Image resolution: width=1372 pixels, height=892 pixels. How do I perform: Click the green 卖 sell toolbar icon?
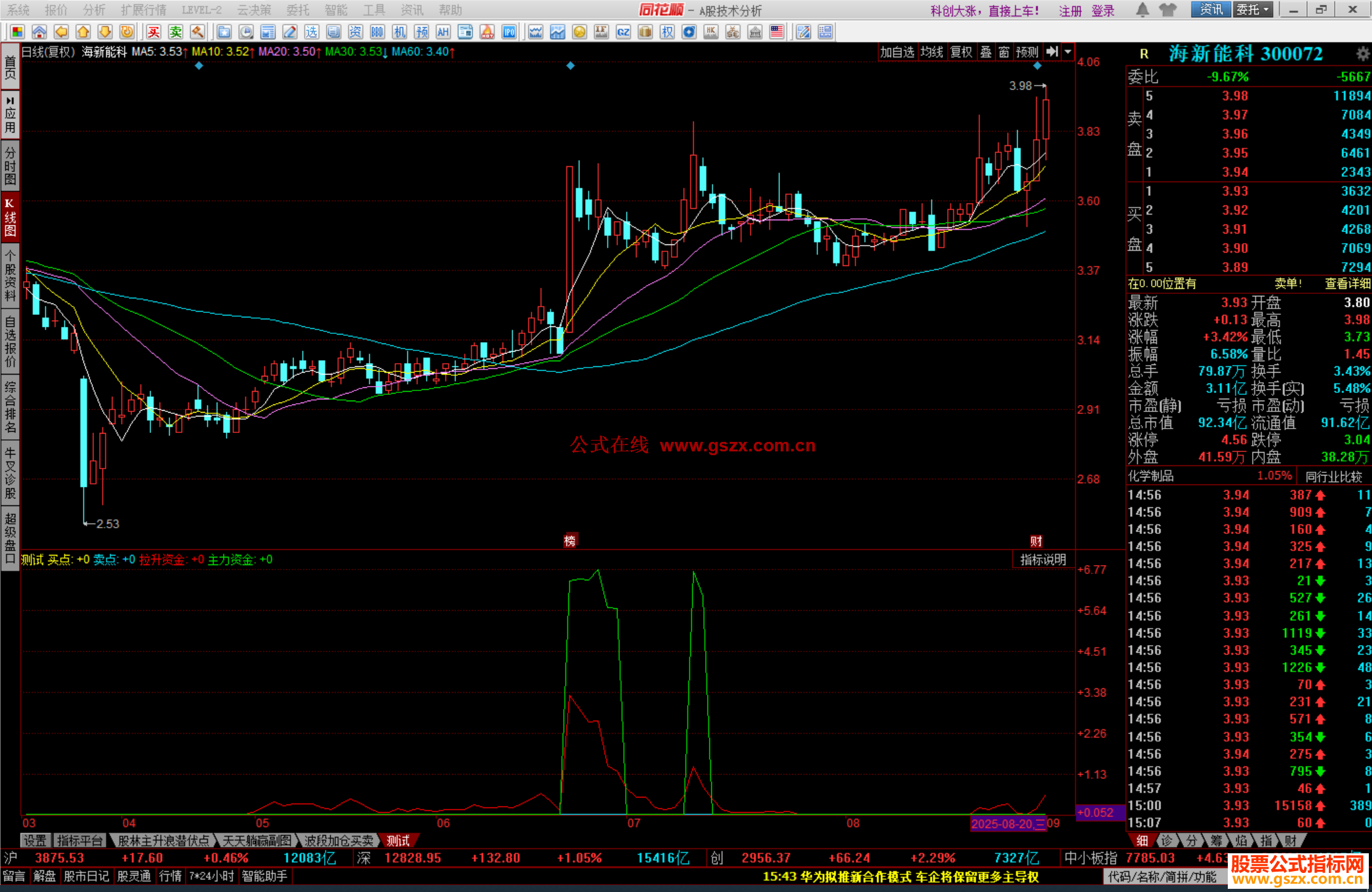pos(175,32)
